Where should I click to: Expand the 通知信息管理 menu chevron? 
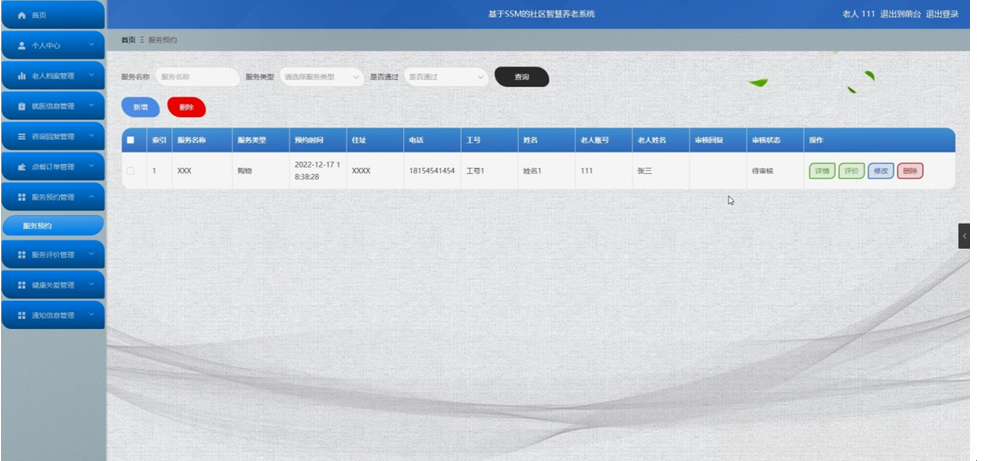click(92, 316)
